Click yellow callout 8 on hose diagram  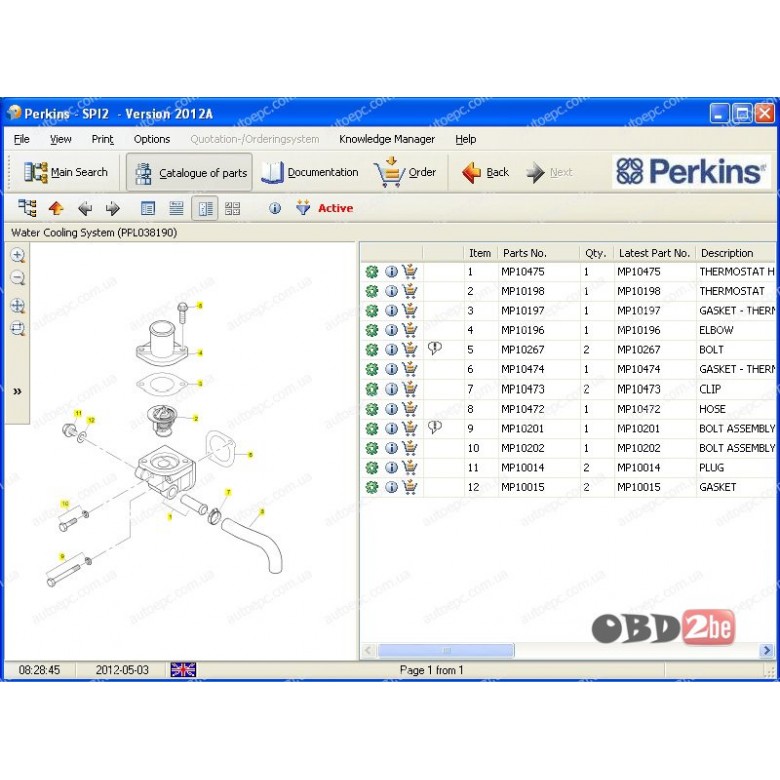(x=262, y=511)
